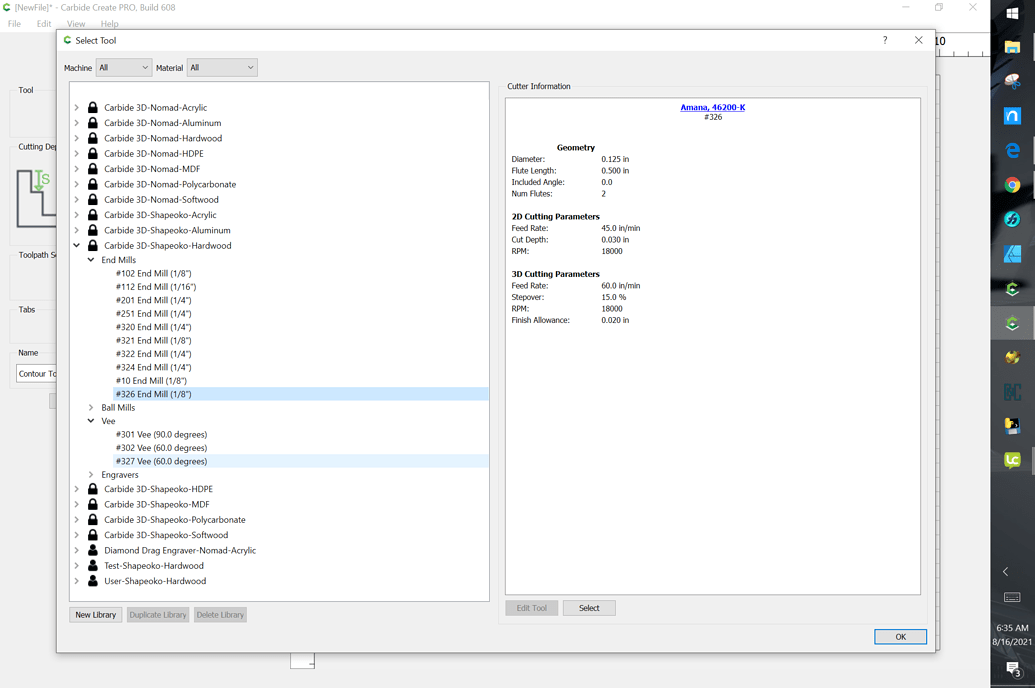Click the New Library button
Image resolution: width=1035 pixels, height=688 pixels.
click(x=96, y=615)
